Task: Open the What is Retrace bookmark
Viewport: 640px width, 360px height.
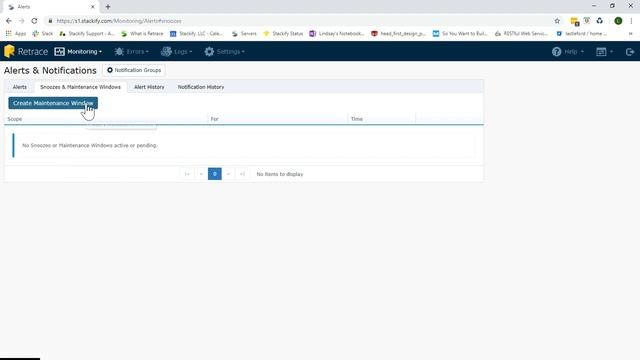Action: click(x=142, y=33)
